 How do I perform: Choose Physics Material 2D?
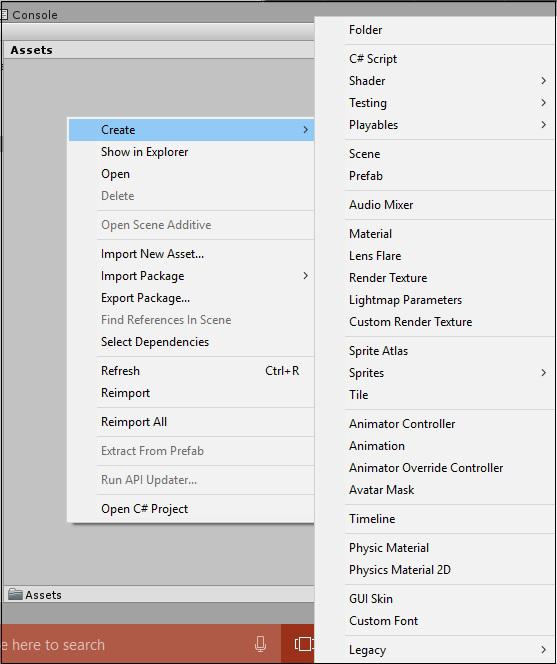435,570
